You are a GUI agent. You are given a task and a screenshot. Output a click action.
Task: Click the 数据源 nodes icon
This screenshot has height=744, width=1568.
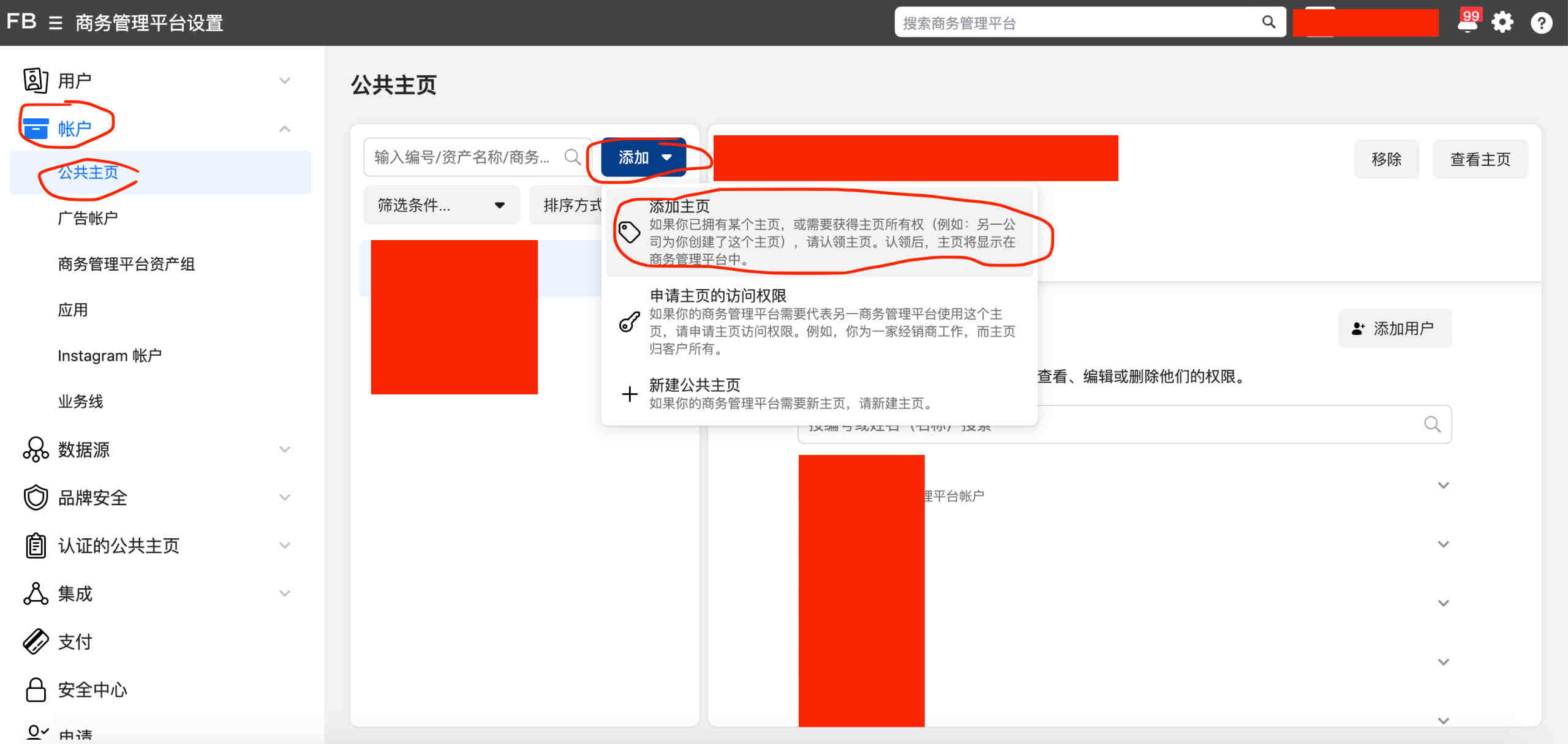click(x=36, y=449)
